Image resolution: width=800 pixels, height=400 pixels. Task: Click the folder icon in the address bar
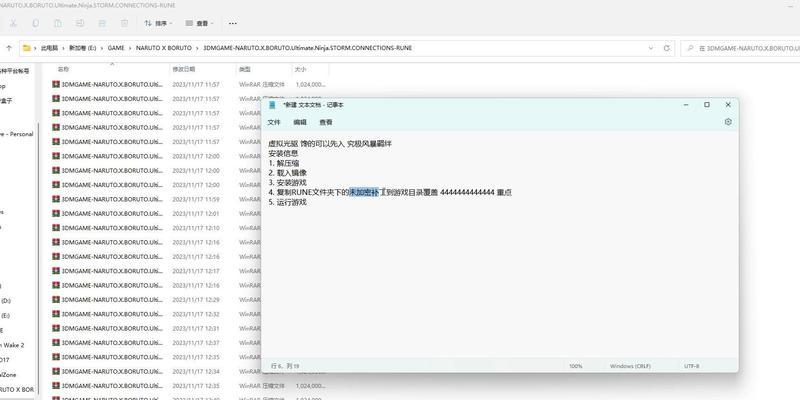[27, 48]
